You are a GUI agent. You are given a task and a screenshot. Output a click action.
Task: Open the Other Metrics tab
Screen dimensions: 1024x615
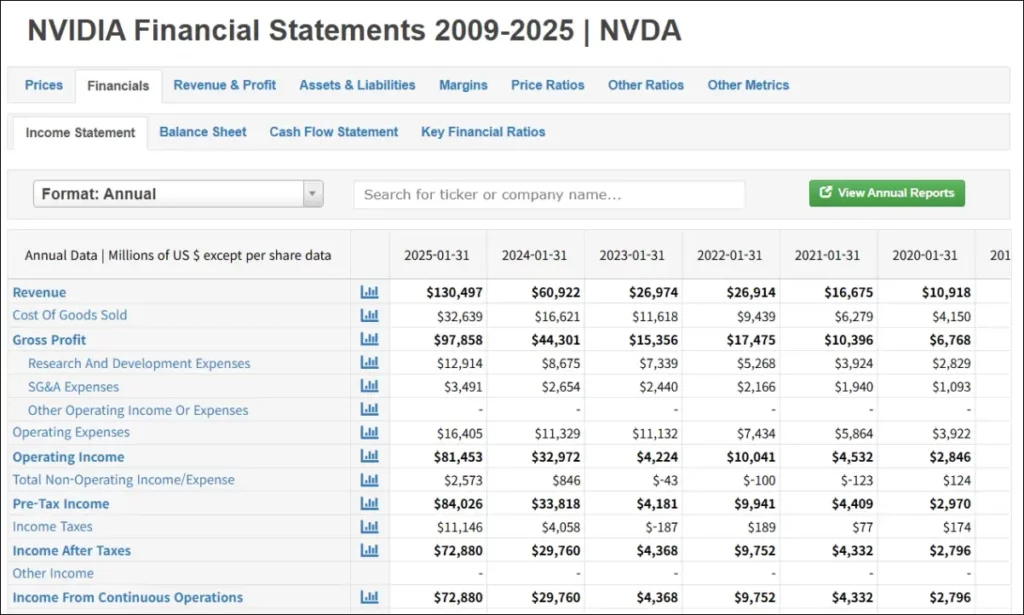(x=748, y=85)
